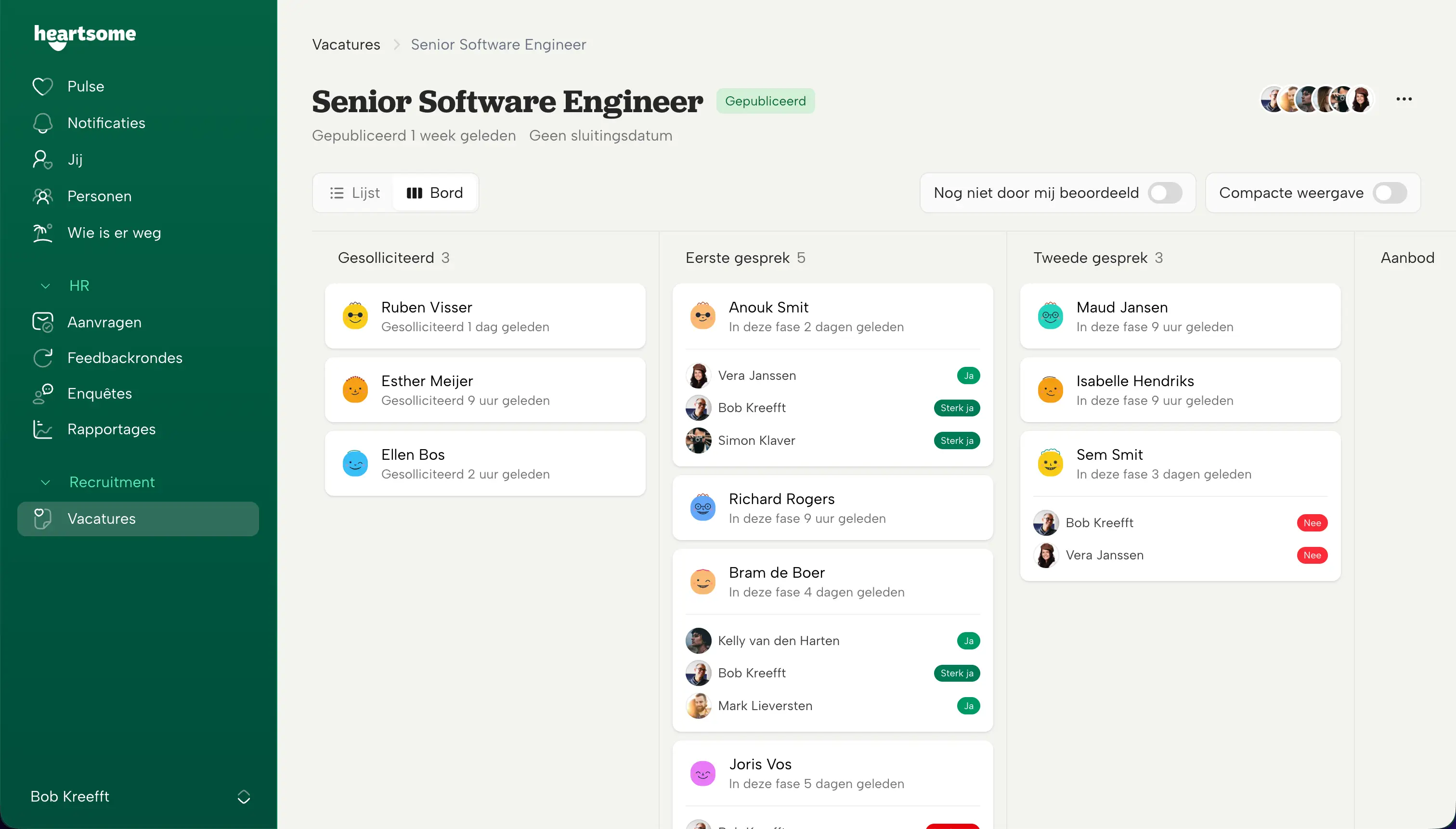Screen dimensions: 1456x829
Task: Click the Feedbackrondes cycle icon
Action: tap(43, 358)
